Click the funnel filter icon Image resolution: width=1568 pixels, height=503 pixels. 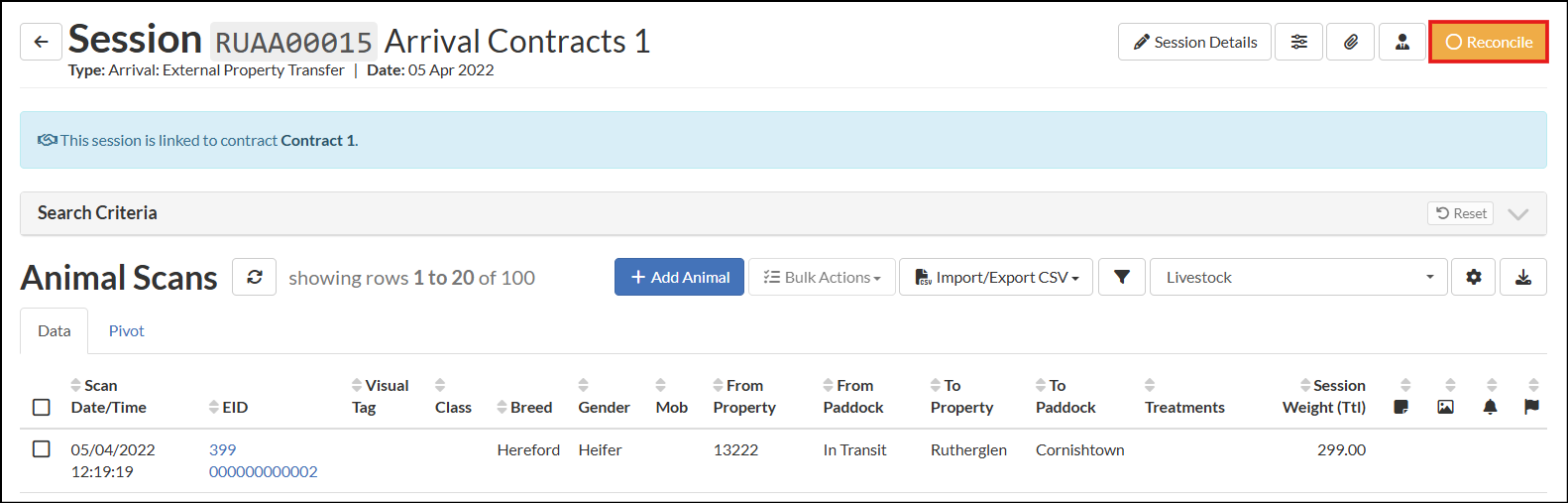pos(1121,277)
